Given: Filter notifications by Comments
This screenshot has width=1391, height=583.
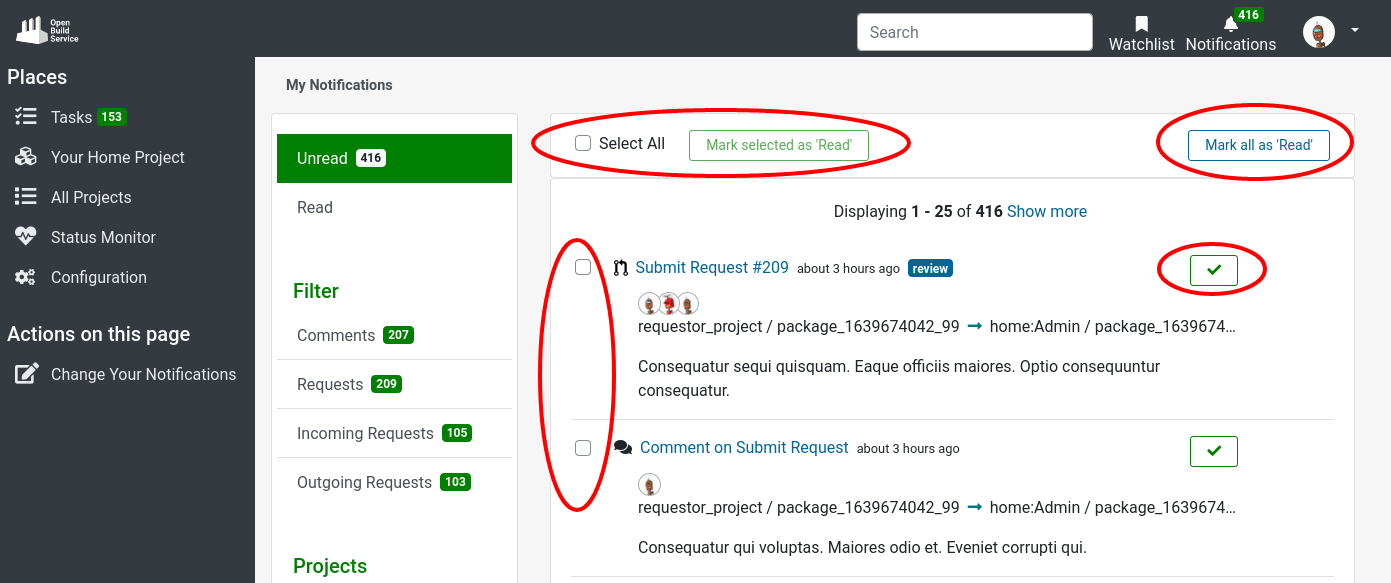Looking at the screenshot, I should click(x=336, y=335).
